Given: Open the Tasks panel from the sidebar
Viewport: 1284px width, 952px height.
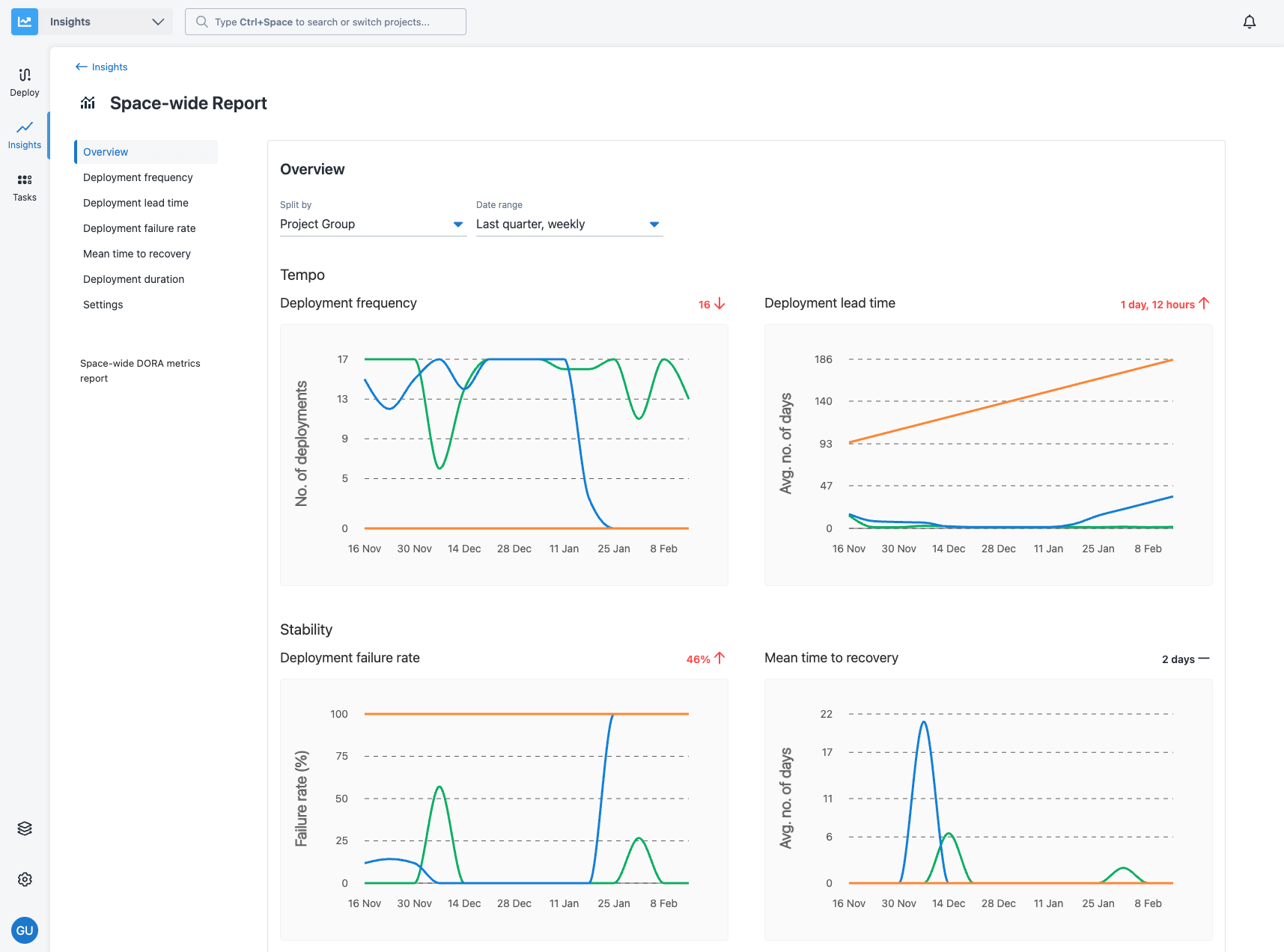Looking at the screenshot, I should pos(24,186).
